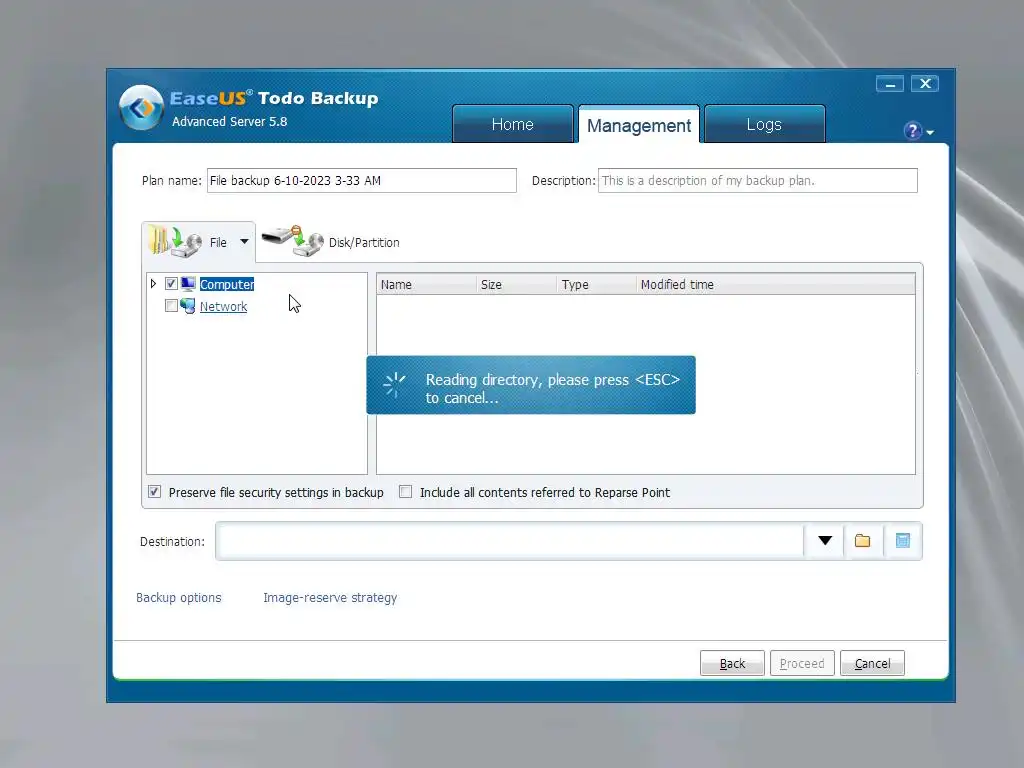Click into the Destination path field
This screenshot has width=1024, height=768.
(510, 541)
